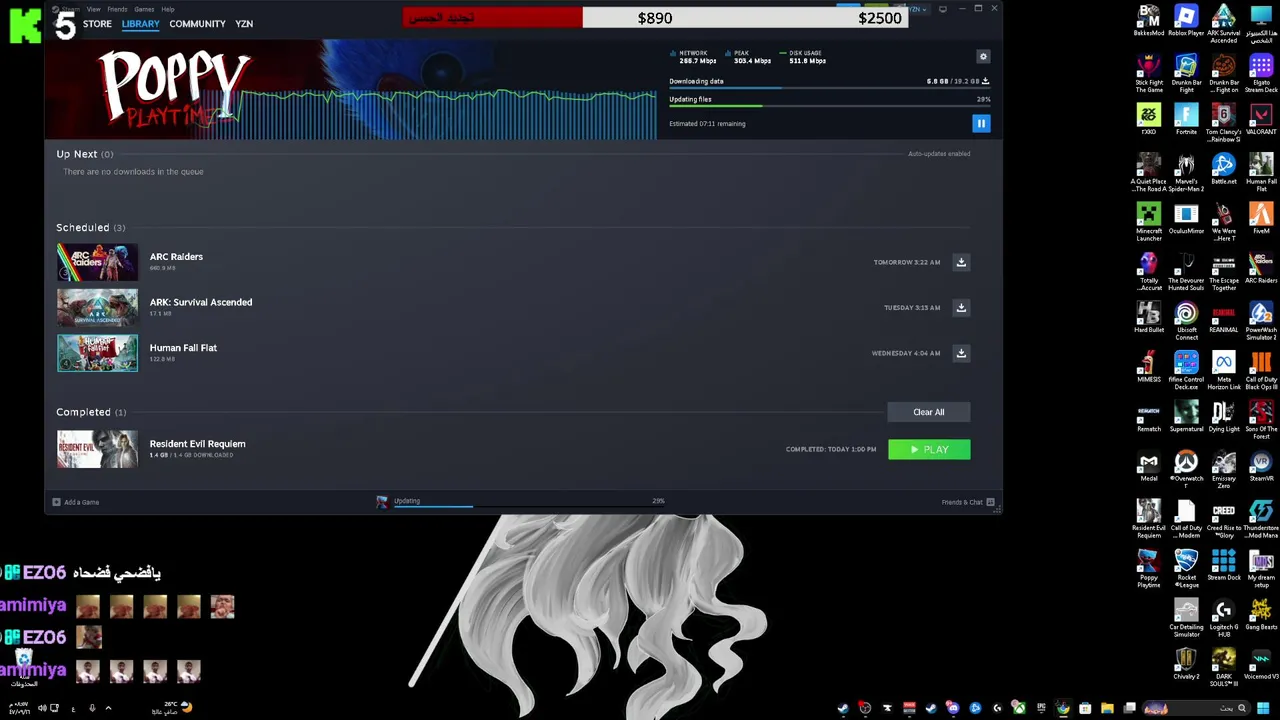Click the ARK: Survival Ascended thumbnail
This screenshot has width=1280, height=720.
coord(97,307)
